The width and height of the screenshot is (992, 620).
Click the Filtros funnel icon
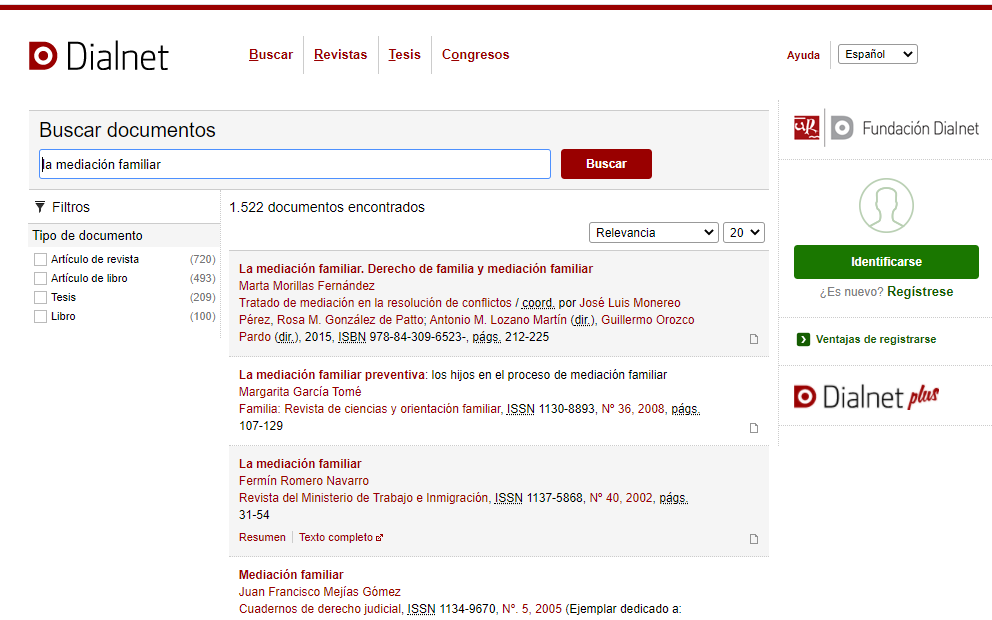click(x=40, y=207)
